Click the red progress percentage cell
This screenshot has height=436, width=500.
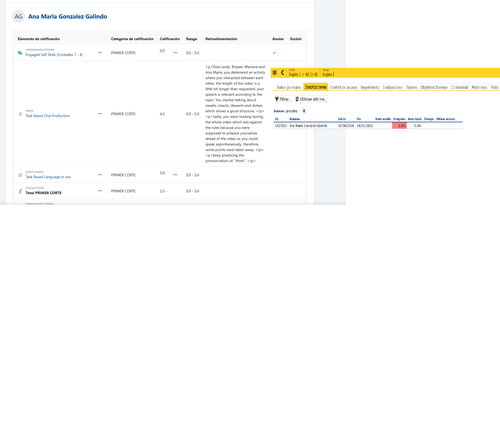tap(399, 126)
